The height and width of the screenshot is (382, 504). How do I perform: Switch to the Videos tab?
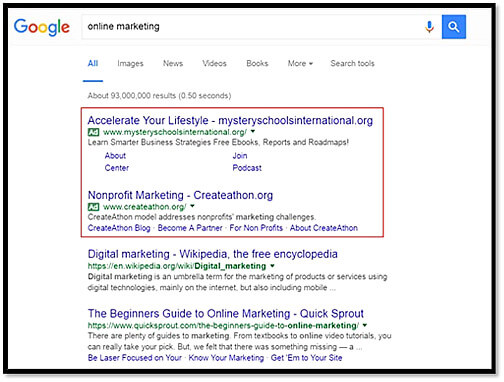tap(214, 63)
